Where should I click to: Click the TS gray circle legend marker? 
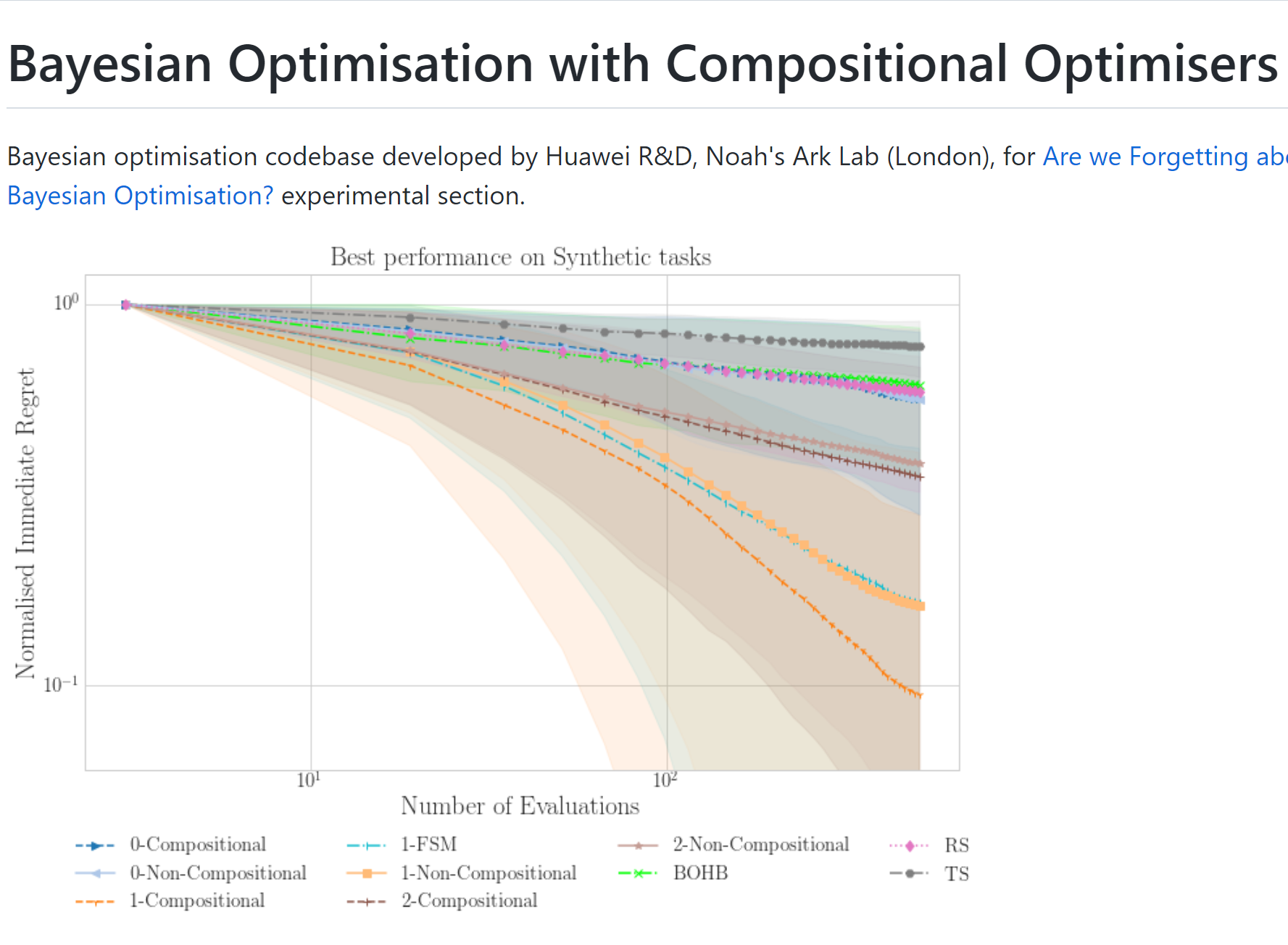pyautogui.click(x=909, y=873)
